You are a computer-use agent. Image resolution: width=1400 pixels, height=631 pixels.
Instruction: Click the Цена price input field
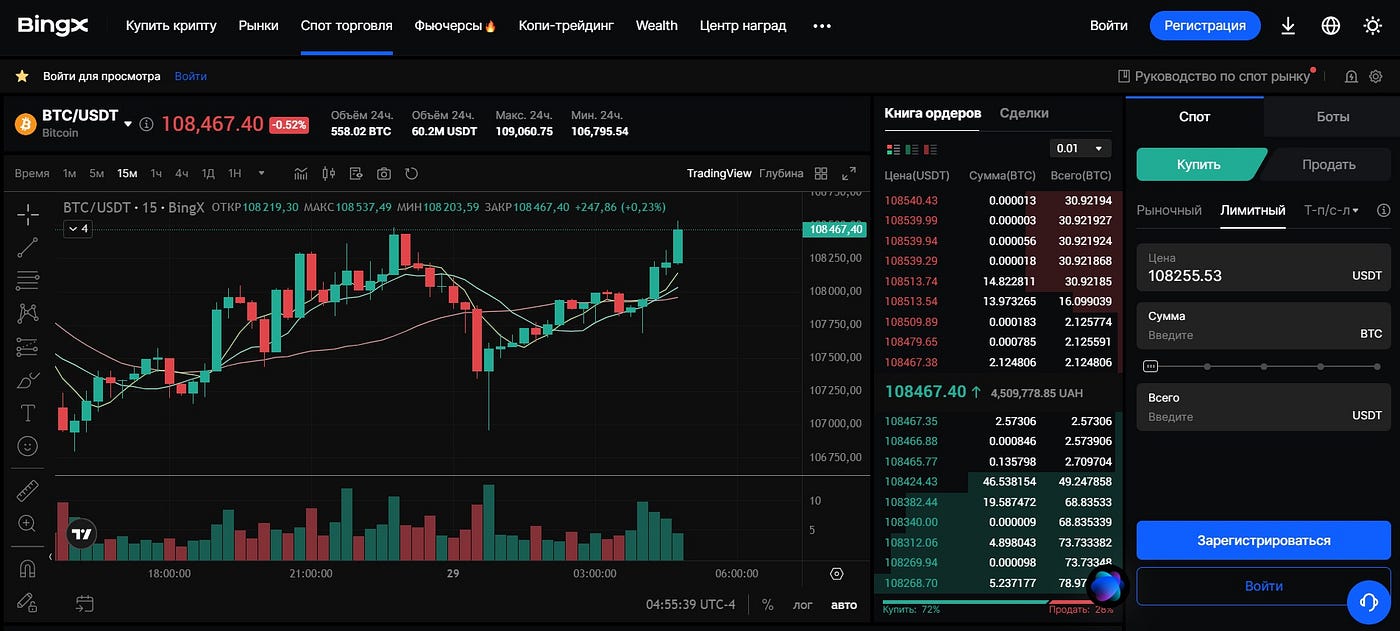[1264, 266]
